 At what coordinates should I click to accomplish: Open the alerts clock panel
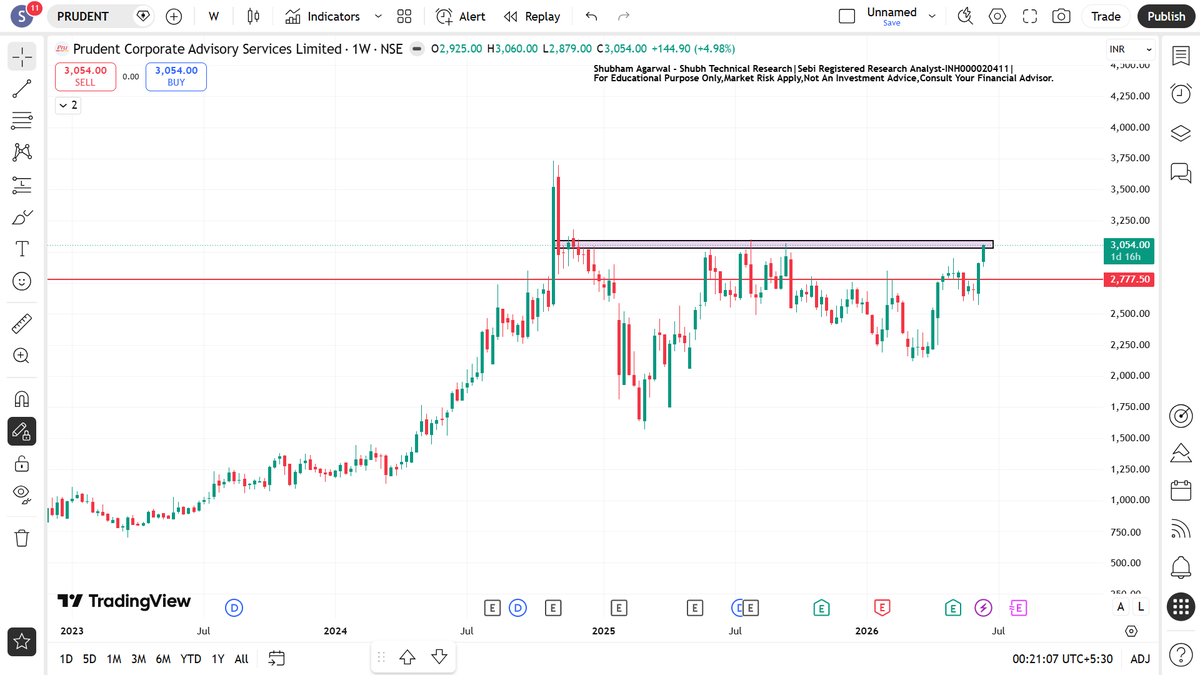[1180, 93]
